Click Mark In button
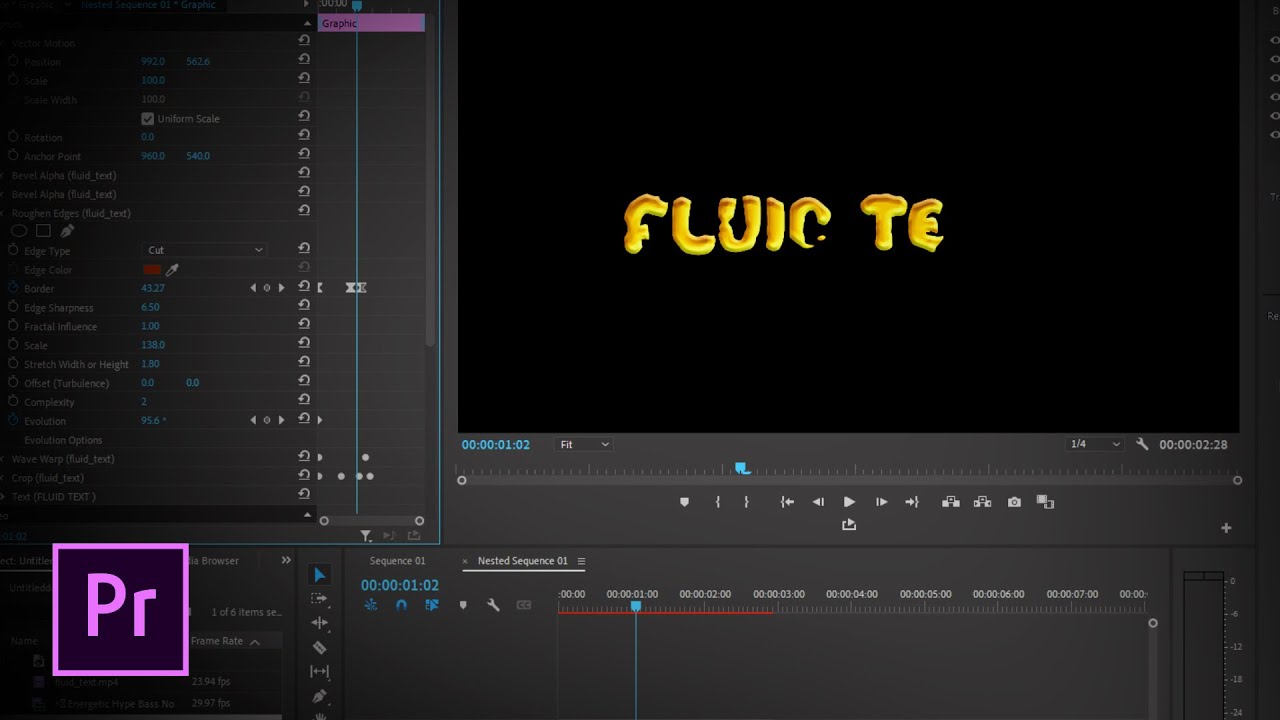The height and width of the screenshot is (720, 1280). pos(717,502)
